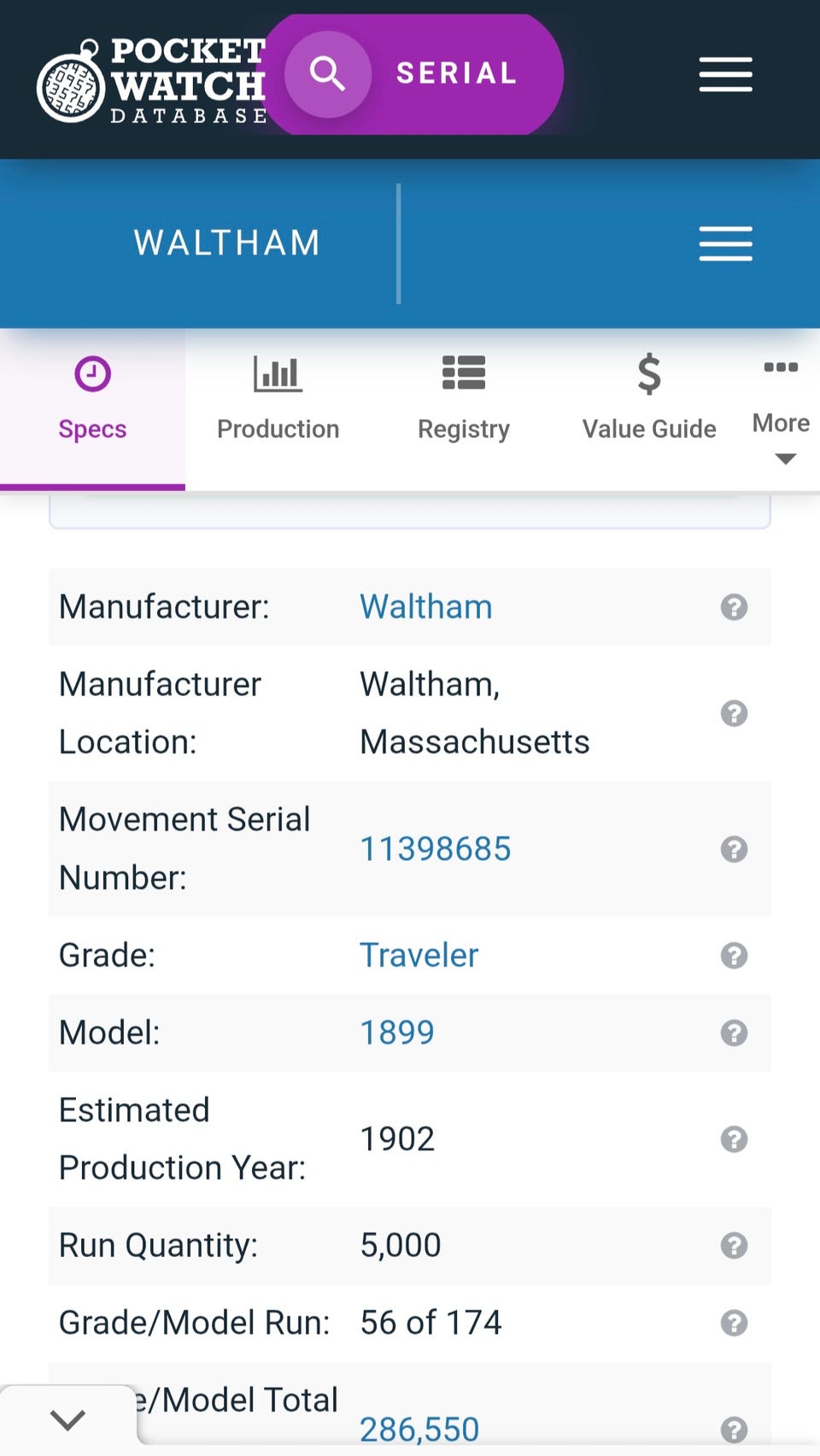Click help icon for Grade/Model Run

point(734,1323)
